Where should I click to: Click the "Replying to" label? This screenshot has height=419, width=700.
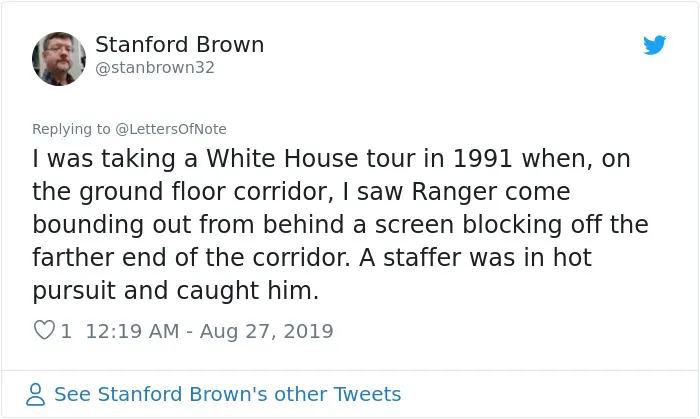pyautogui.click(x=71, y=129)
